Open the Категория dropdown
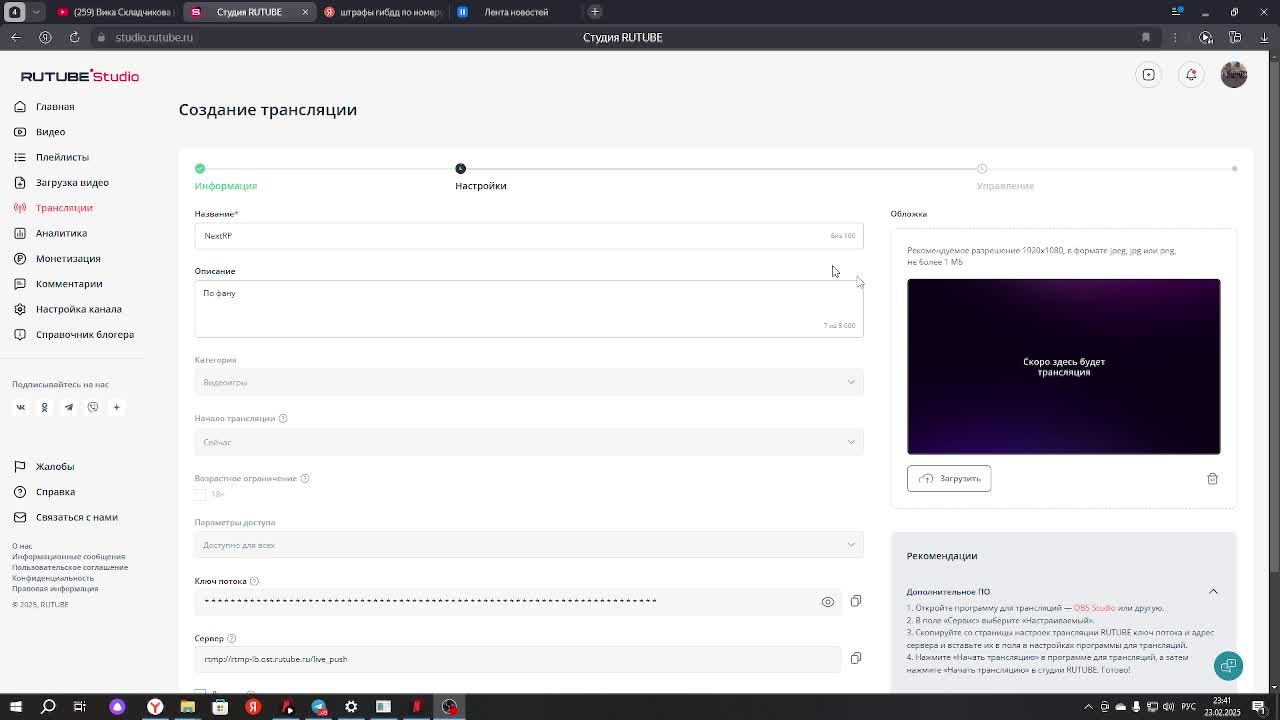Screen dimensions: 1280x720 click(529, 382)
